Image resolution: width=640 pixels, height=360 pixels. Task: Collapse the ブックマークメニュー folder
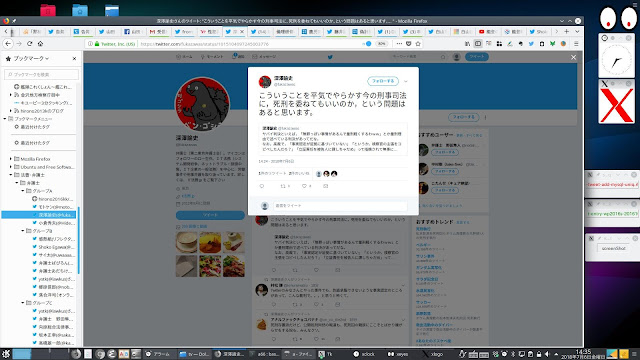[5, 119]
